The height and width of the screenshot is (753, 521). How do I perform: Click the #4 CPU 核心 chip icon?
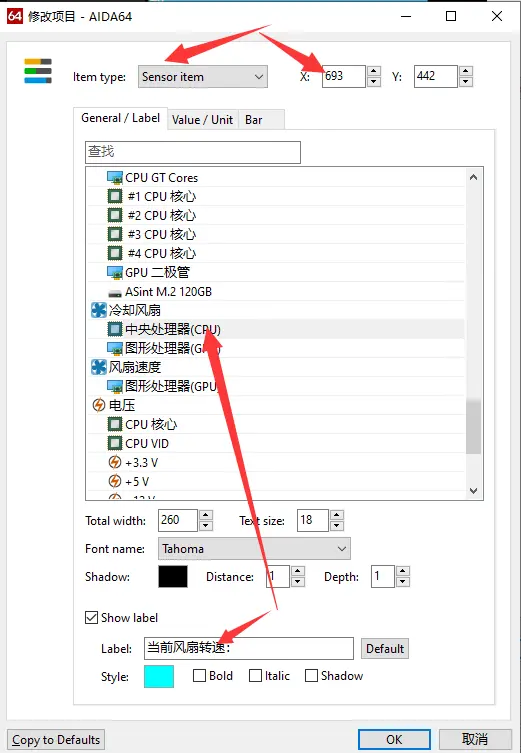click(x=115, y=253)
